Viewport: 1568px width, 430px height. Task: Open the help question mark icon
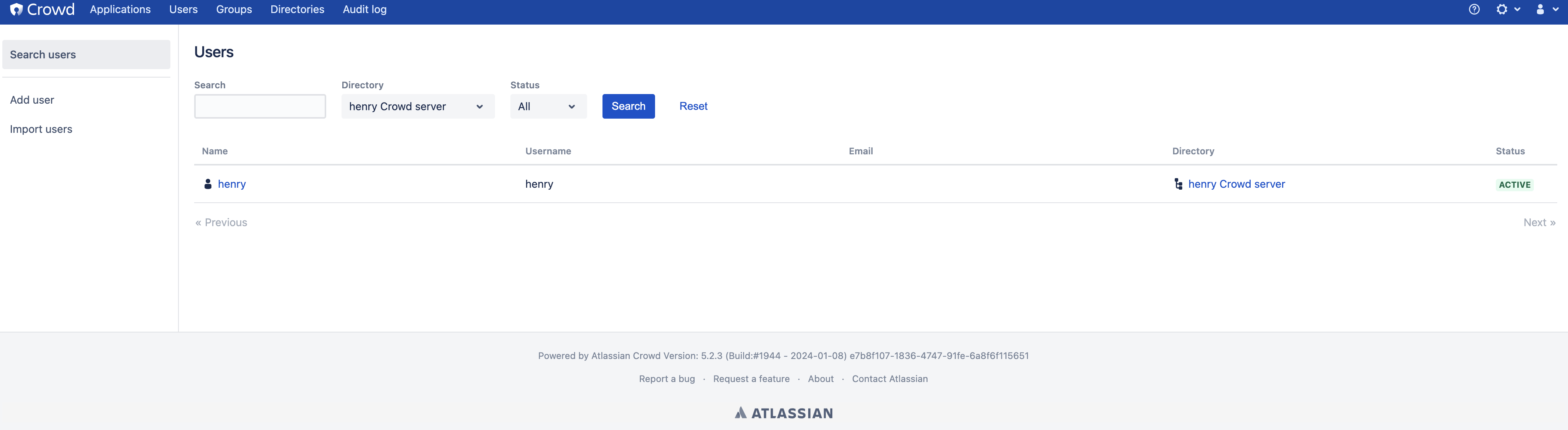tap(1474, 9)
